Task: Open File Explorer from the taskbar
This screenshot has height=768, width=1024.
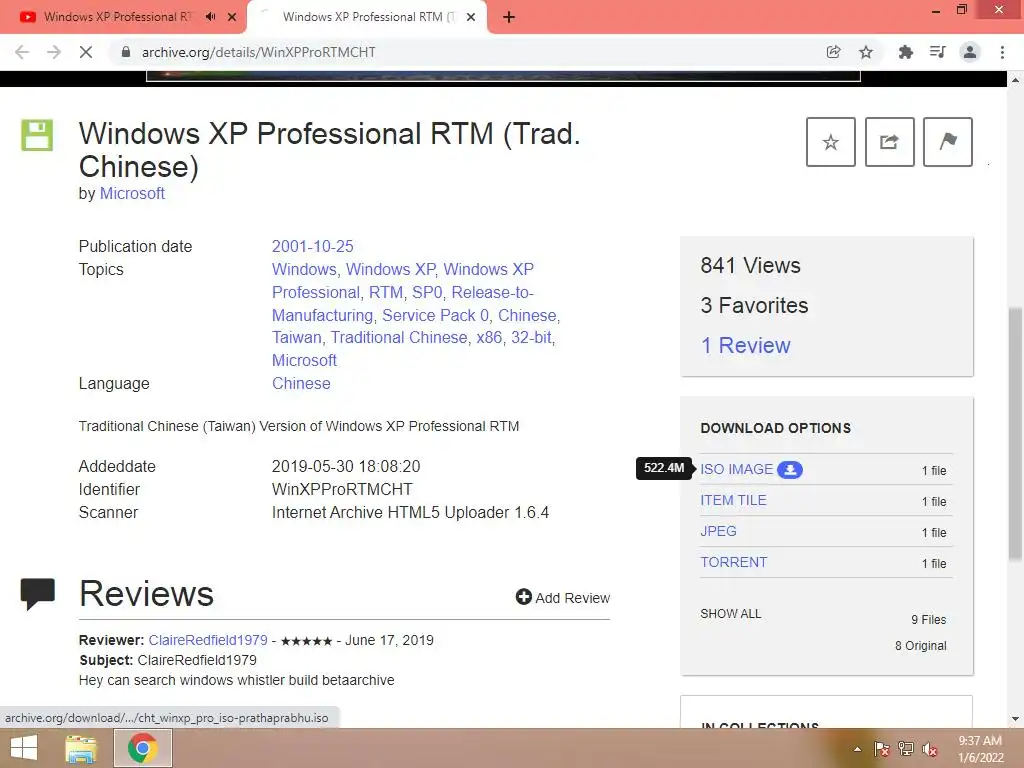Action: click(81, 748)
